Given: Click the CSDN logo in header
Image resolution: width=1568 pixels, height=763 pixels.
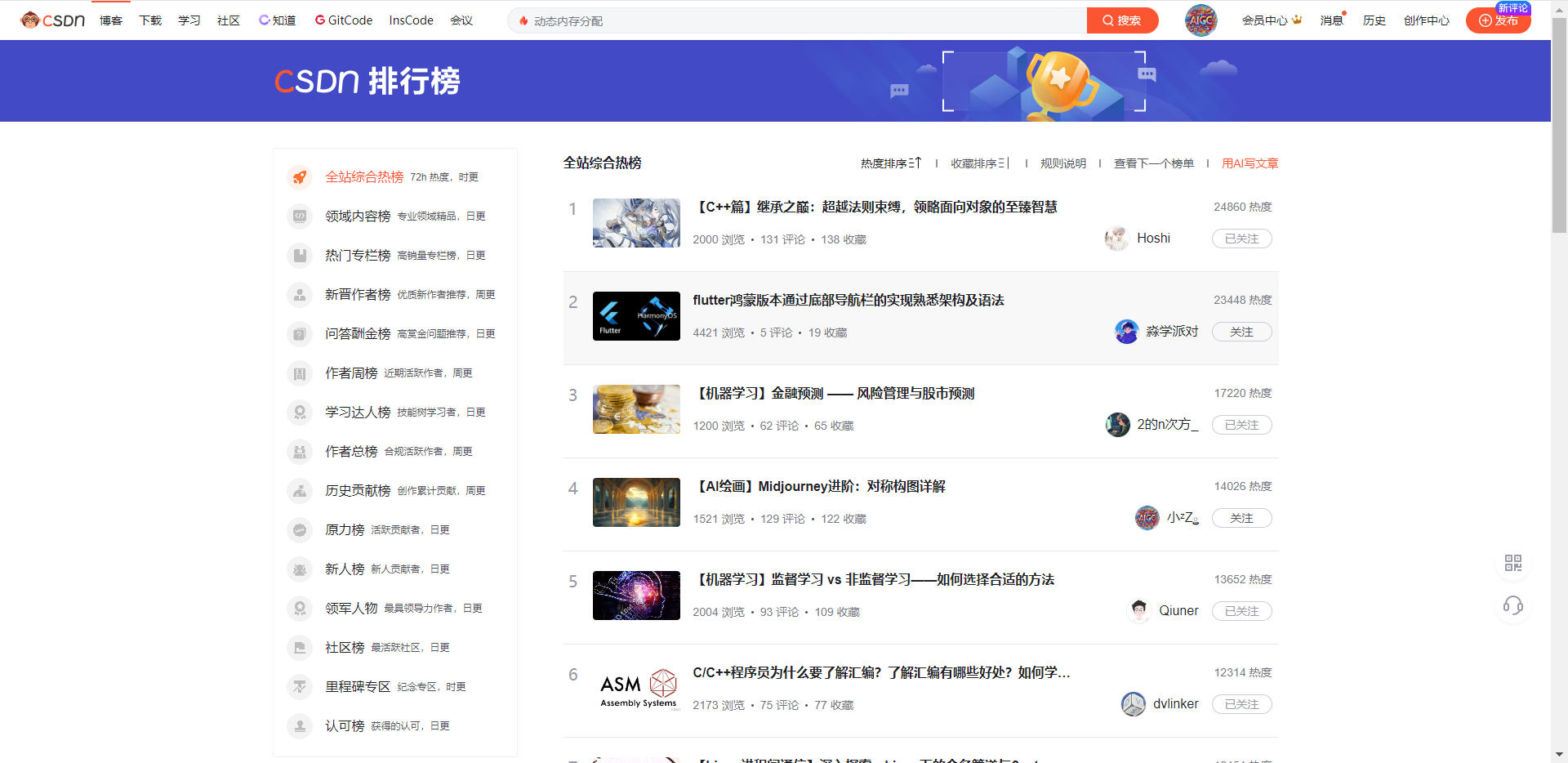Looking at the screenshot, I should (53, 20).
